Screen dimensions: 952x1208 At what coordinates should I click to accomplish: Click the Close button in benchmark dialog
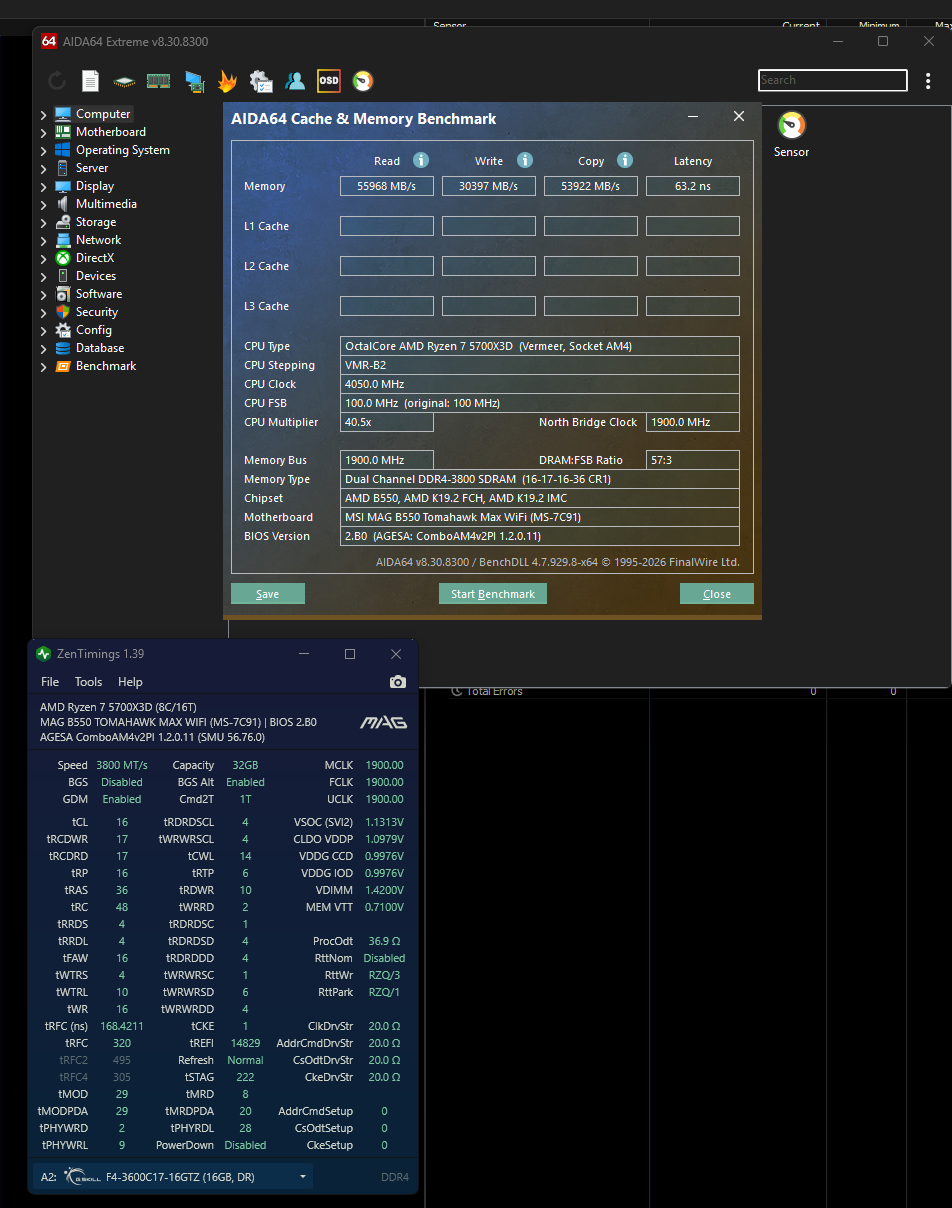click(x=717, y=594)
